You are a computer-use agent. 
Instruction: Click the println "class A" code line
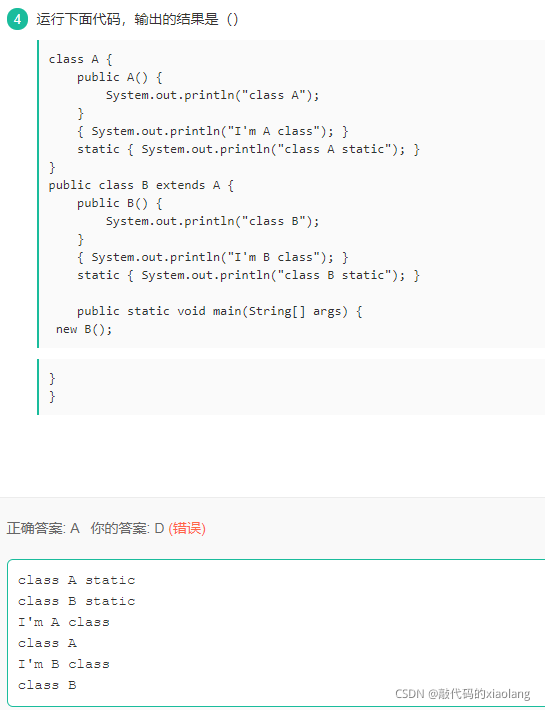212,95
